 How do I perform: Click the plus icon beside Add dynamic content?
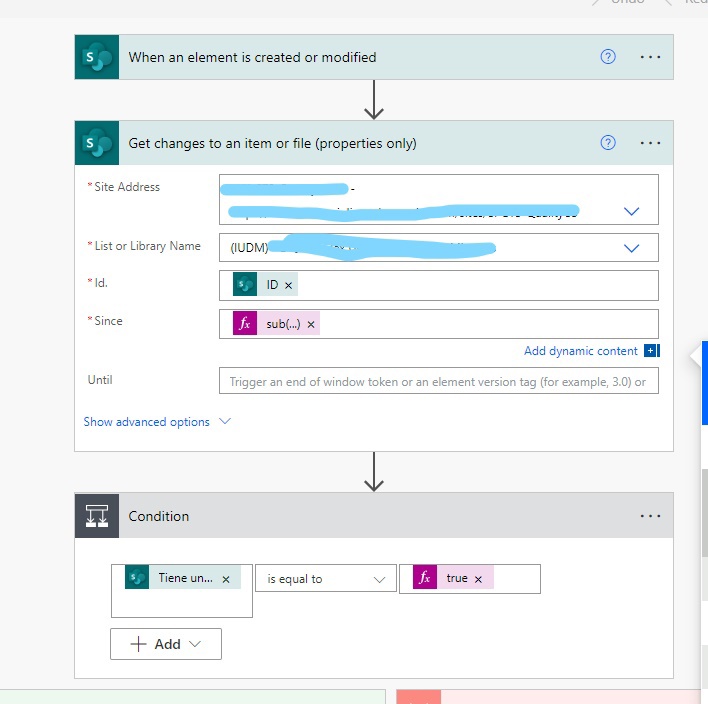(651, 350)
